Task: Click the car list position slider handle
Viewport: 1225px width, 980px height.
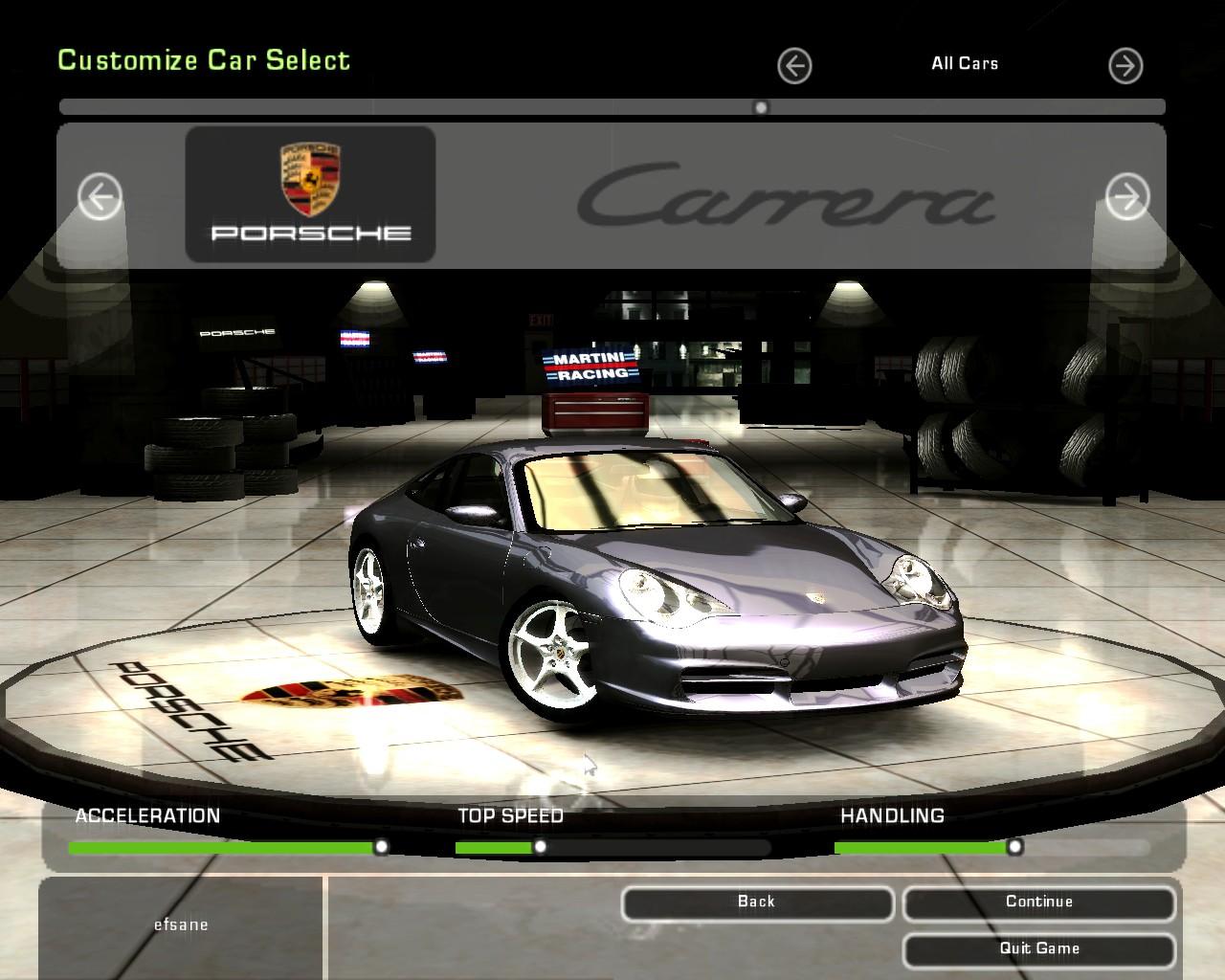Action: point(761,107)
